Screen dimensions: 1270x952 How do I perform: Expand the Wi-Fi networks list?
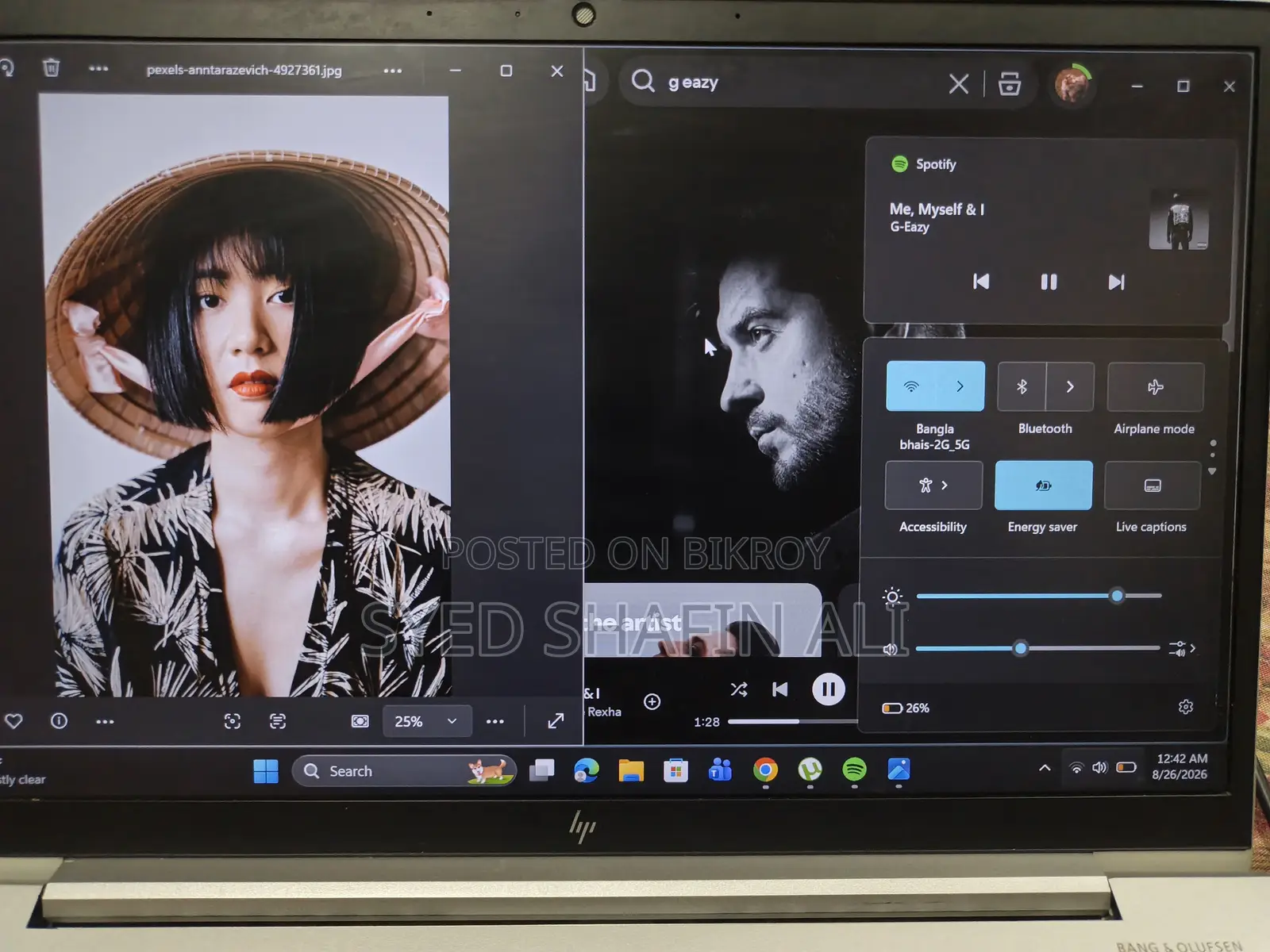960,386
